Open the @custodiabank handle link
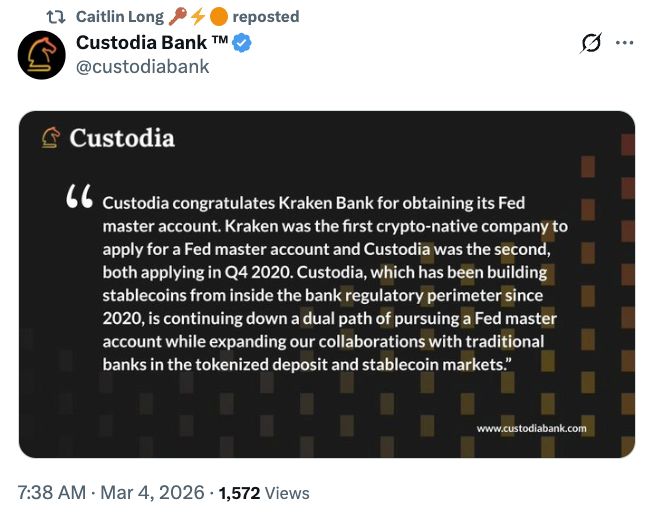Viewport: 654px width, 520px height. [x=143, y=67]
